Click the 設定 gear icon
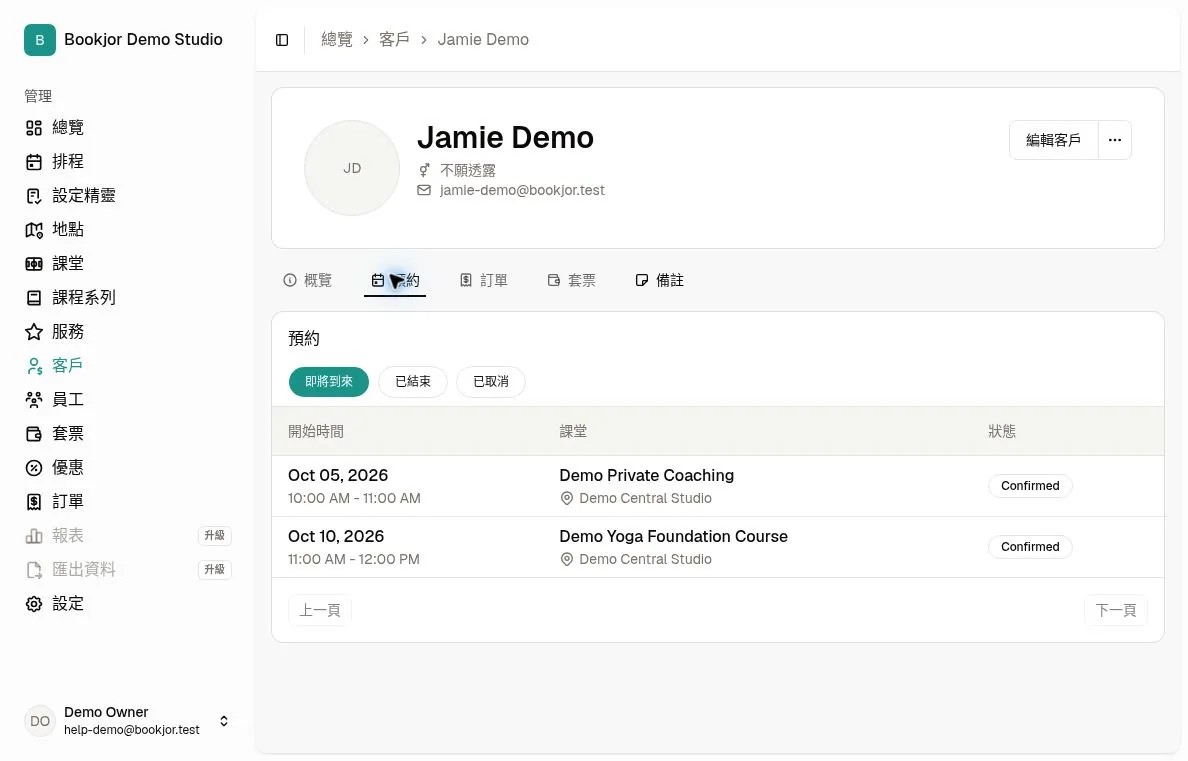This screenshot has height=761, width=1188. pos(33,604)
